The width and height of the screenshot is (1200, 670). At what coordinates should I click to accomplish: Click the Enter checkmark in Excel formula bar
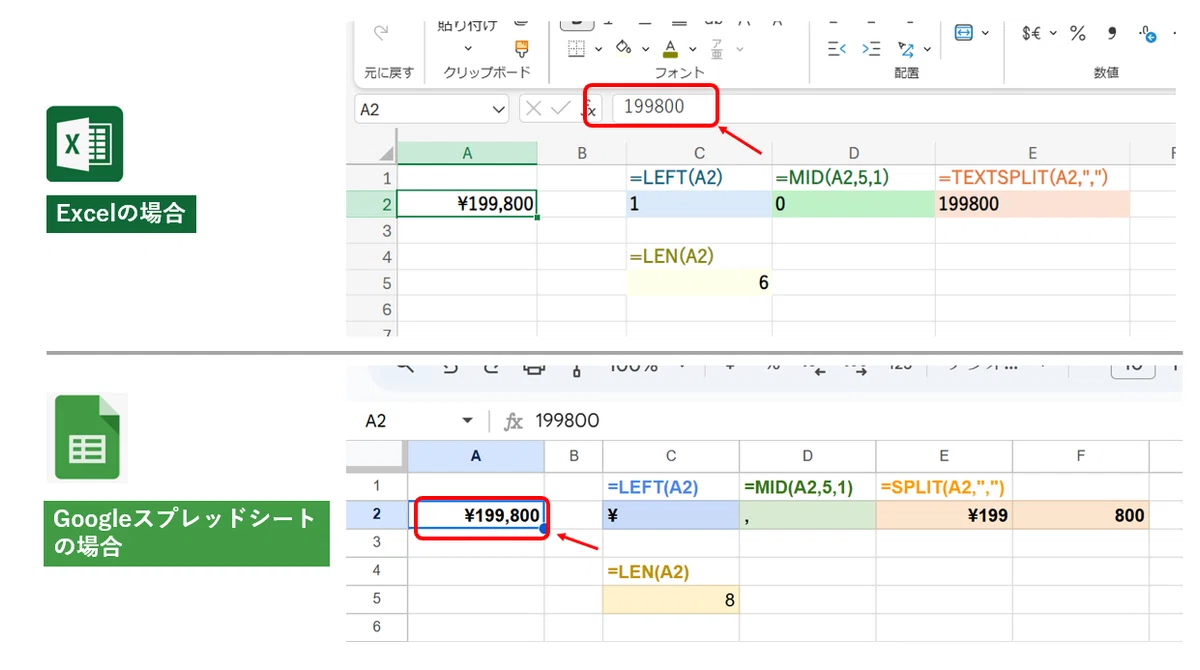561,108
